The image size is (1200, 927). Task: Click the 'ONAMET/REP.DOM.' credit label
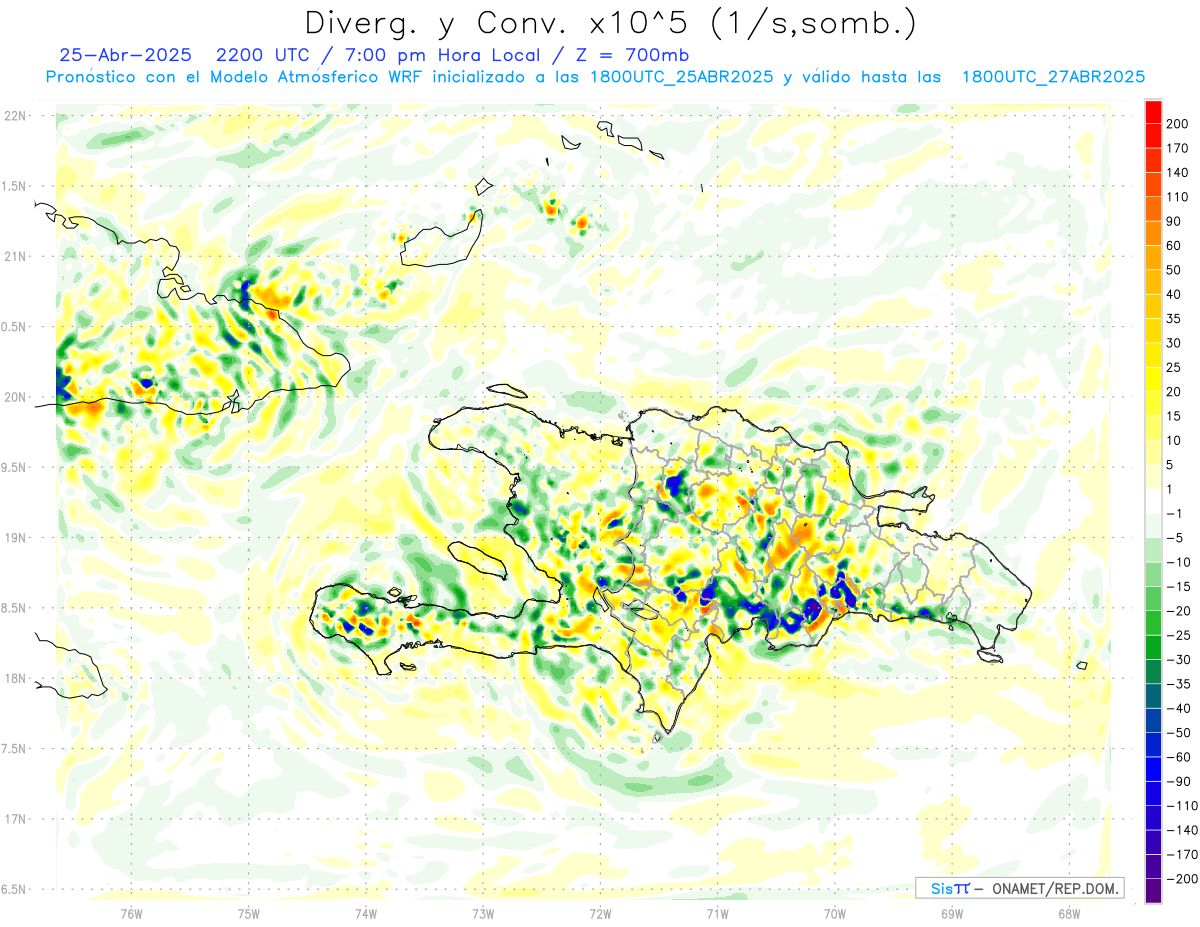coord(1053,888)
